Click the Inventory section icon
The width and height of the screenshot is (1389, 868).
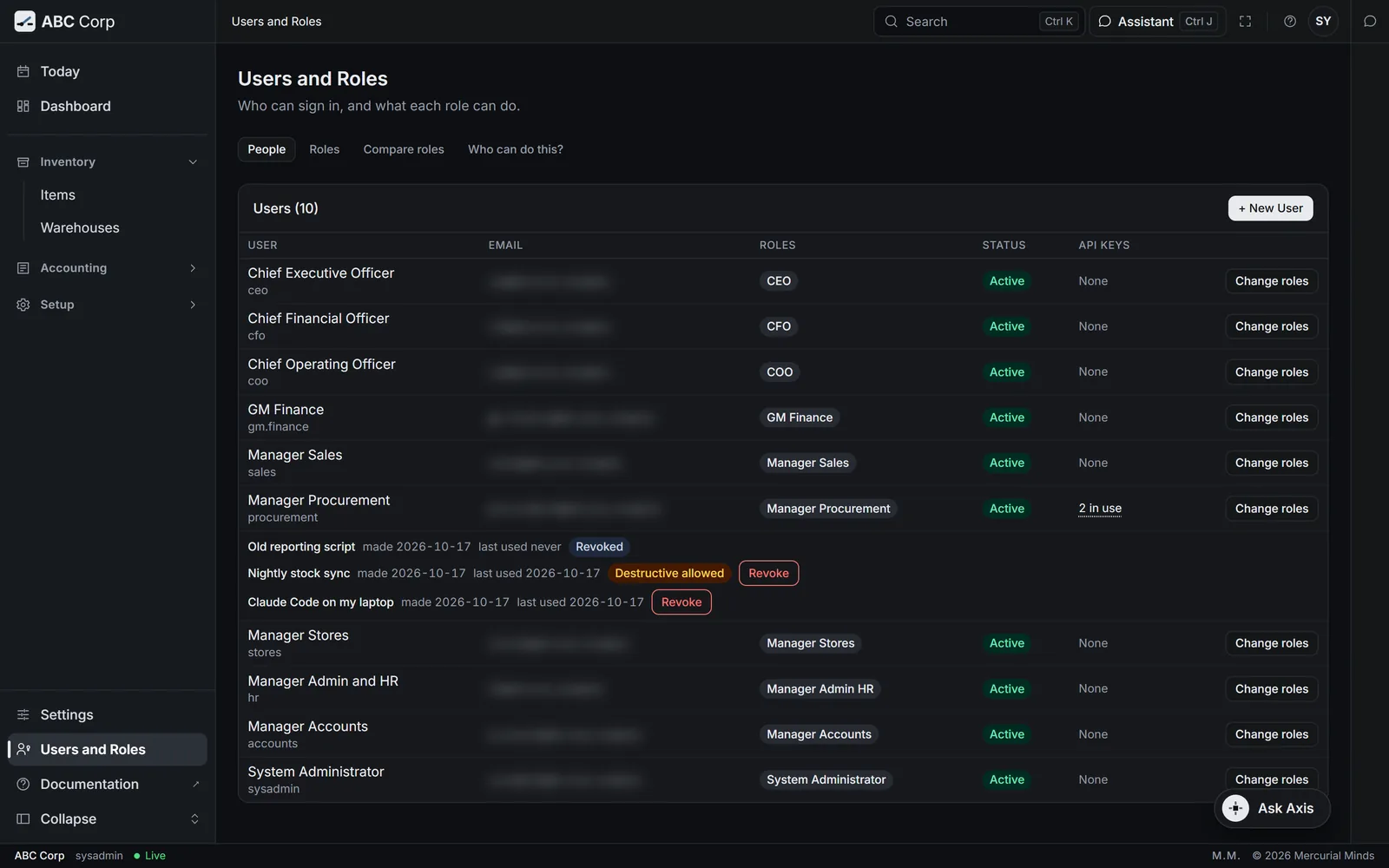(23, 162)
